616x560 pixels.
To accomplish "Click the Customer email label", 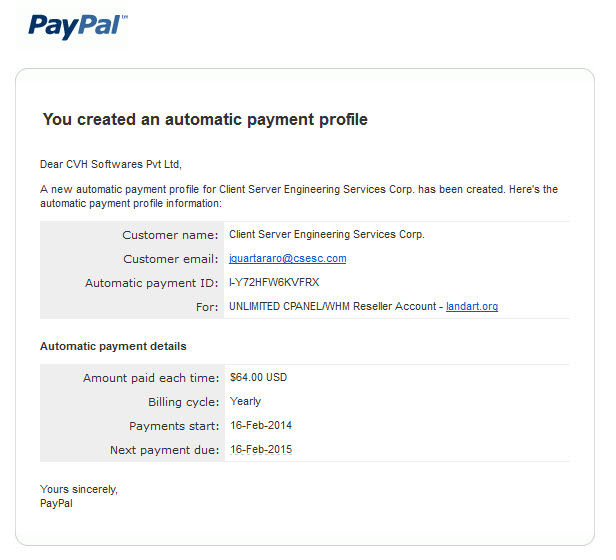I will tap(170, 259).
